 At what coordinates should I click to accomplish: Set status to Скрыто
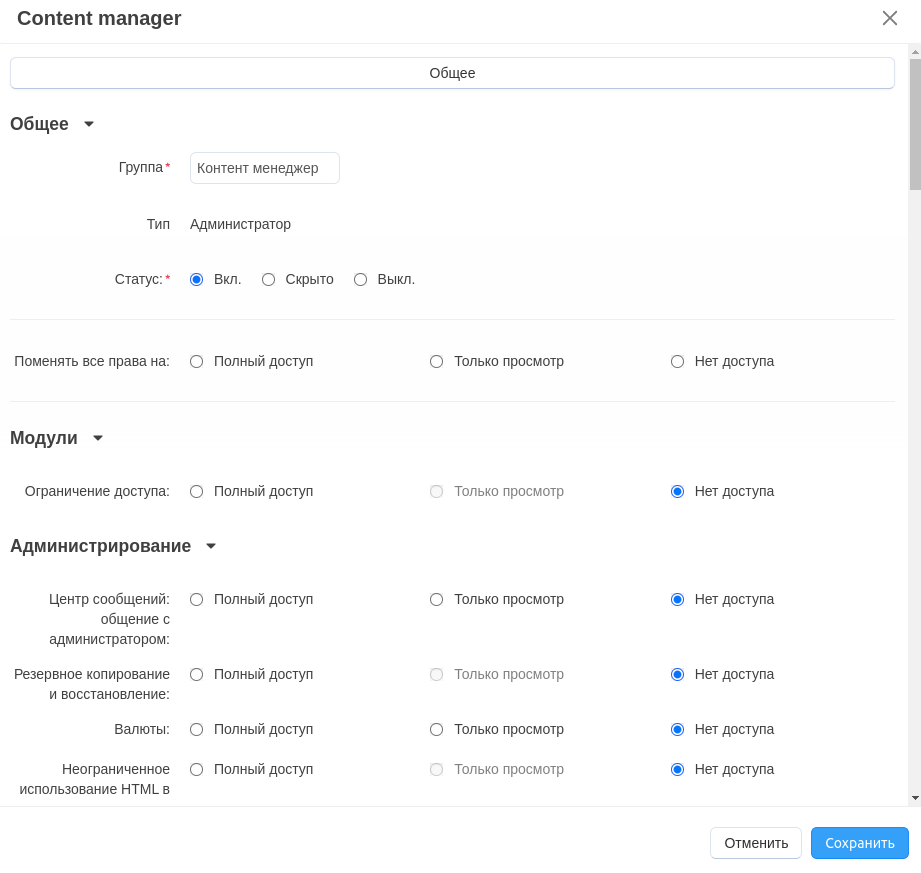point(269,280)
